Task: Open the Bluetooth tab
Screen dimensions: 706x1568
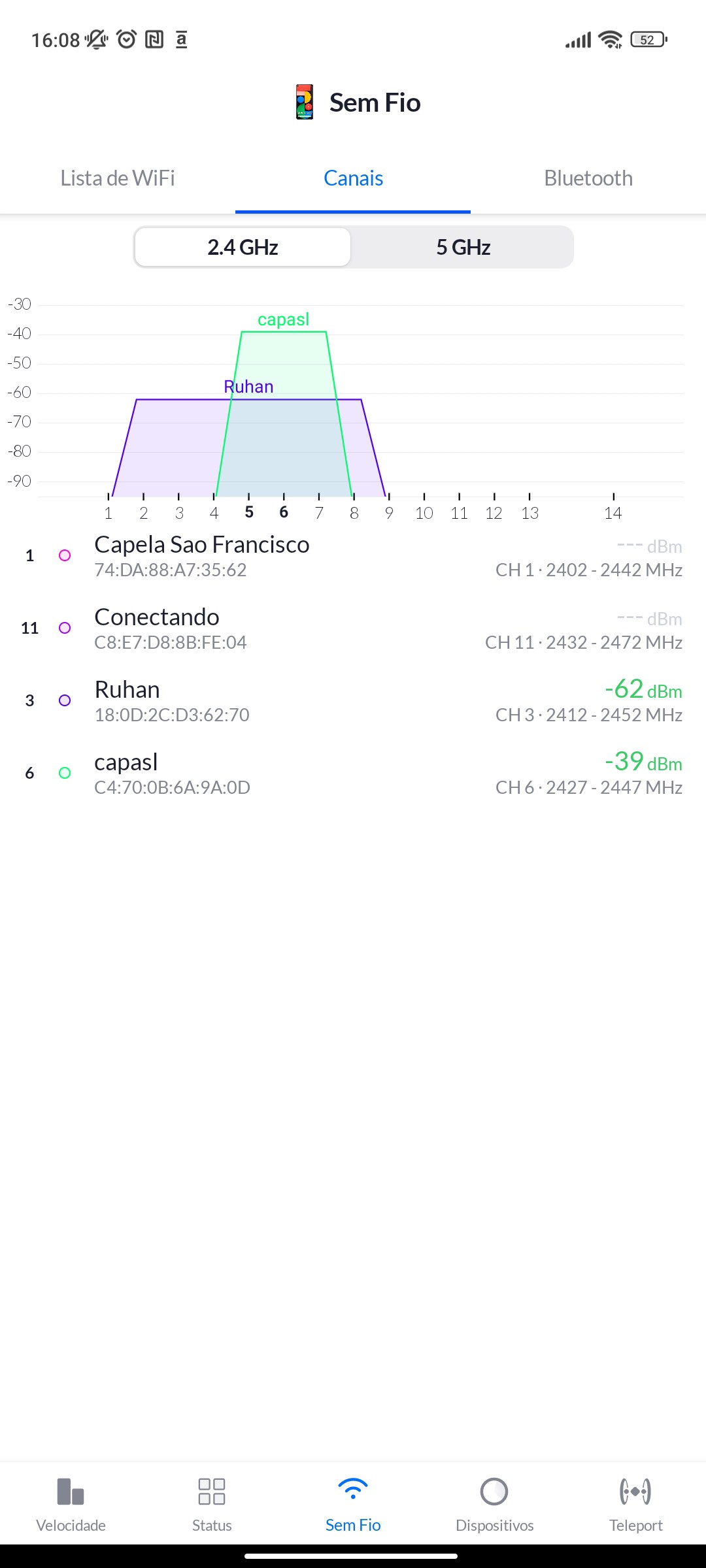Action: coord(588,178)
